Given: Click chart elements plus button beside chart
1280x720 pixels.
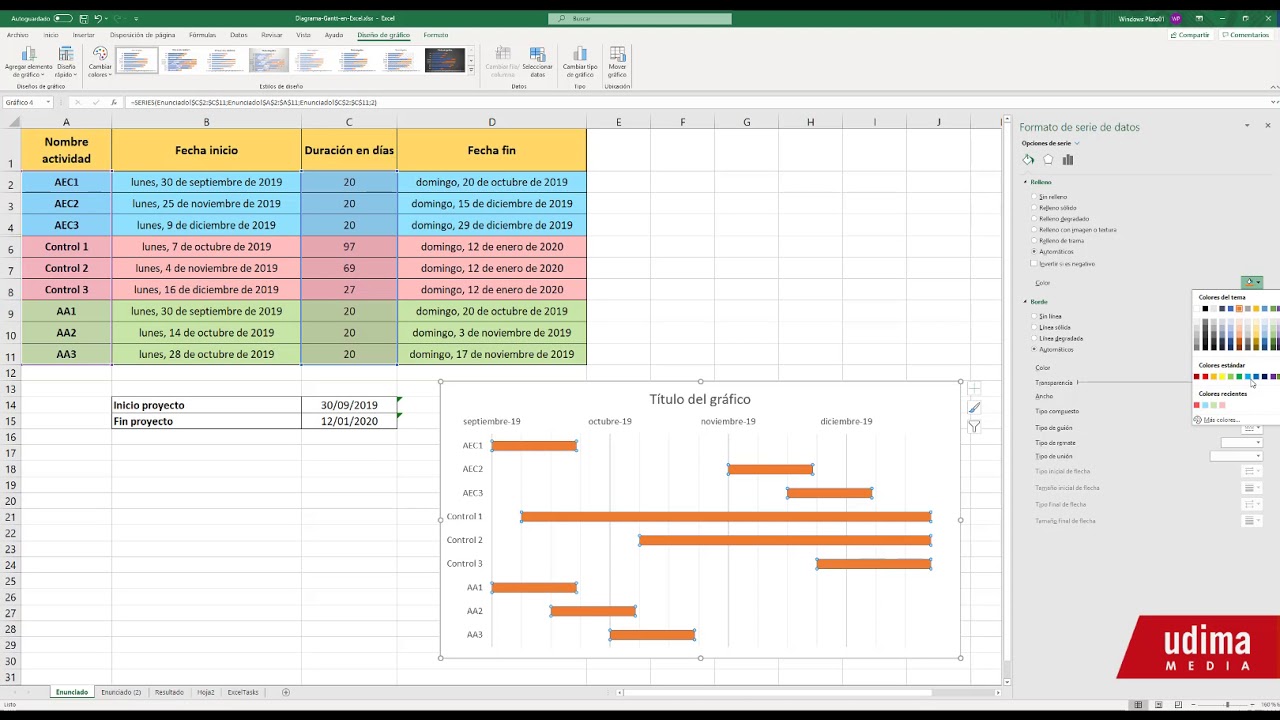Looking at the screenshot, I should [974, 388].
